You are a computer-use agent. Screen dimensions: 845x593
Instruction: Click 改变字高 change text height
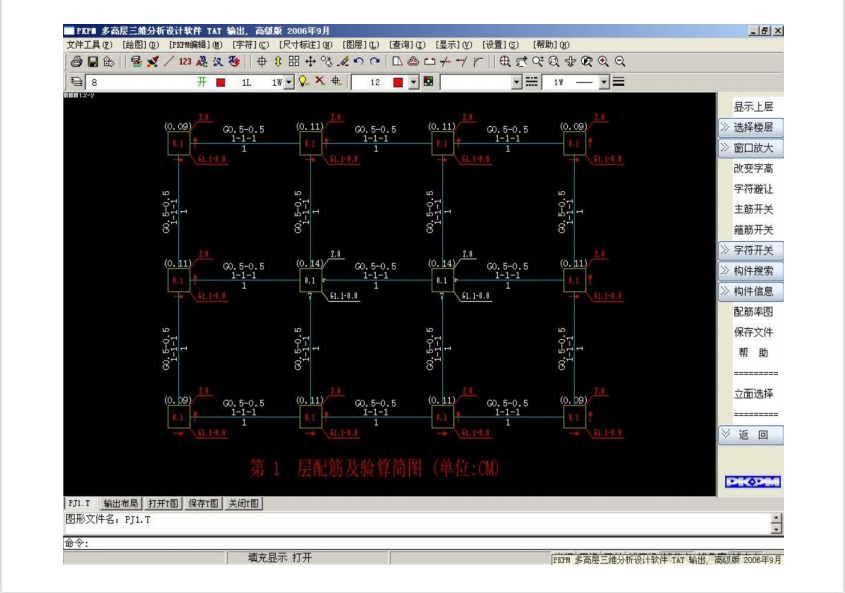(x=753, y=168)
